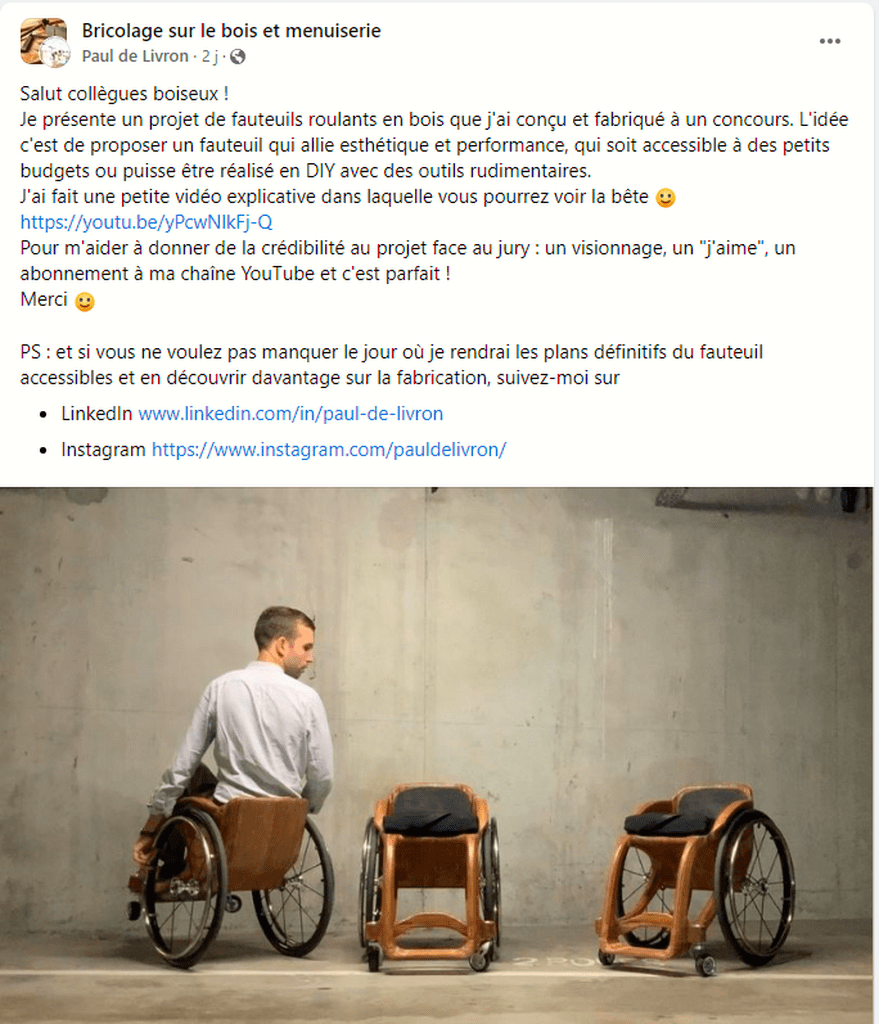The width and height of the screenshot is (879, 1024).
Task: Click the 'PS : et si vous' paragraph
Action: point(391,365)
